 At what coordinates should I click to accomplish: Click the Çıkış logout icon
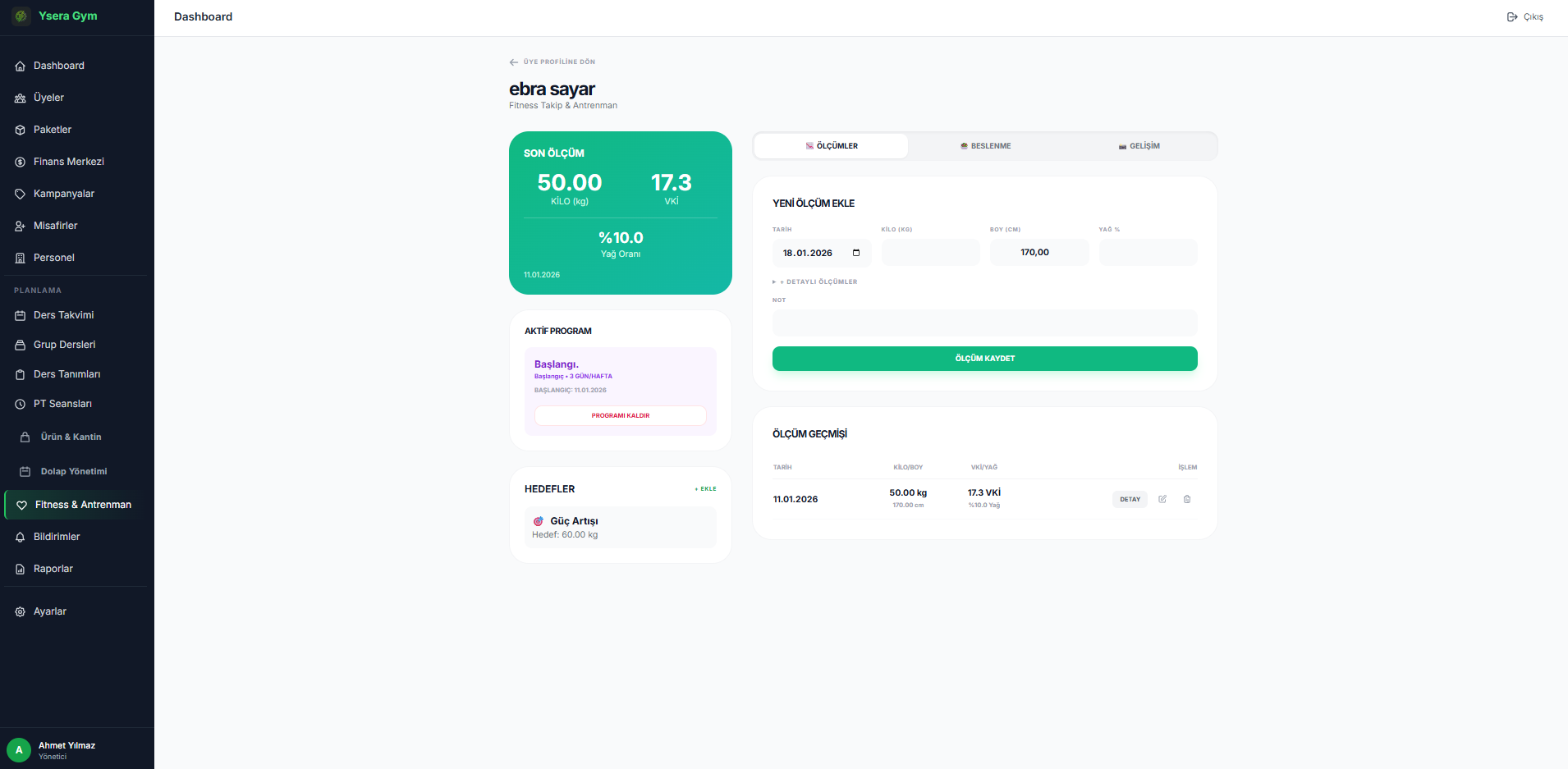point(1511,17)
